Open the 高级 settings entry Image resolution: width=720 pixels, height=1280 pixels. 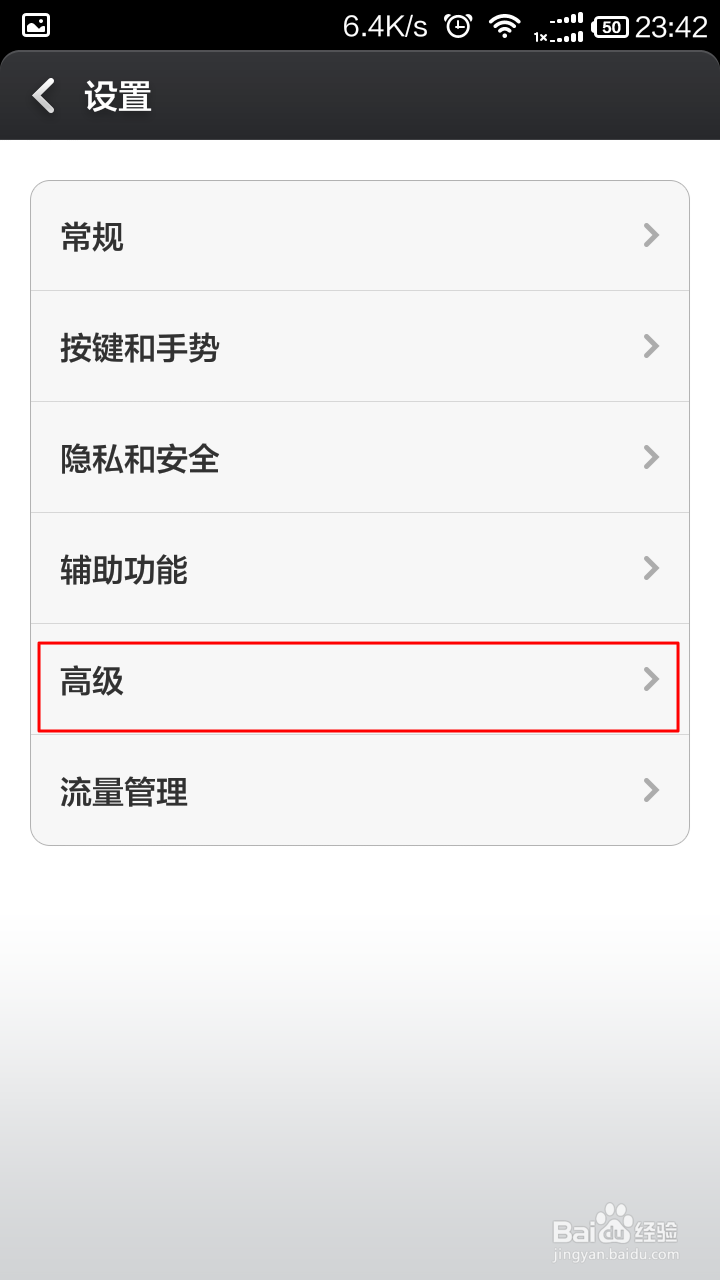[360, 680]
